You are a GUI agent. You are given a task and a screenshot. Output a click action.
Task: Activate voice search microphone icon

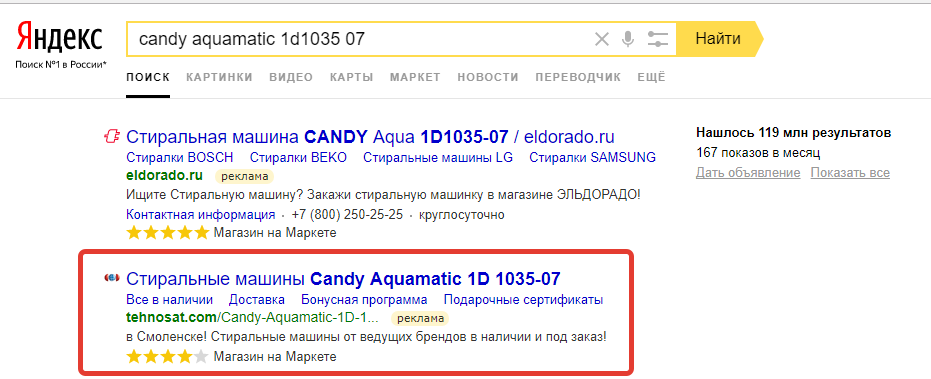click(x=628, y=40)
